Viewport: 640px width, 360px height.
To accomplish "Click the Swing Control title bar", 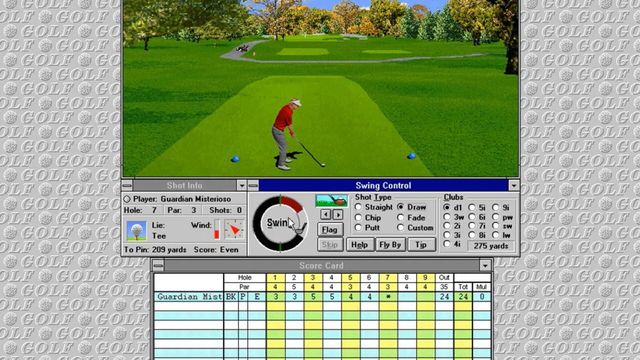I will pyautogui.click(x=383, y=185).
